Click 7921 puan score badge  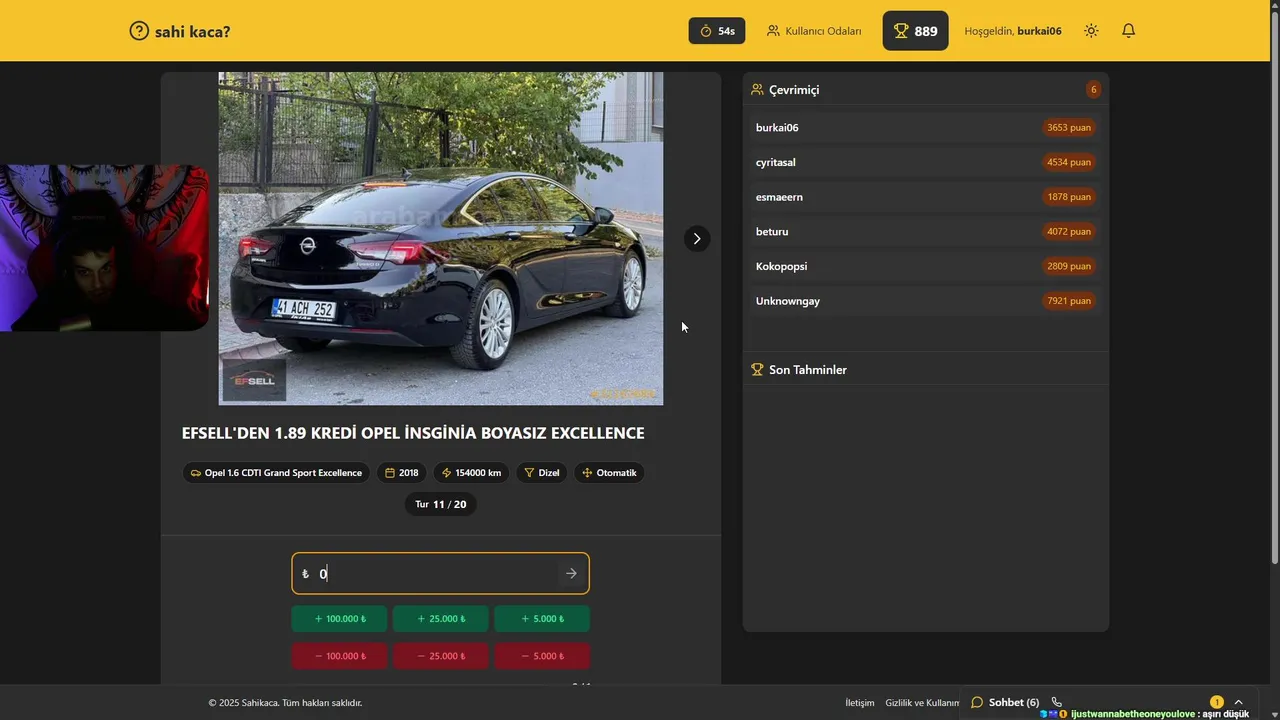pyautogui.click(x=1069, y=301)
